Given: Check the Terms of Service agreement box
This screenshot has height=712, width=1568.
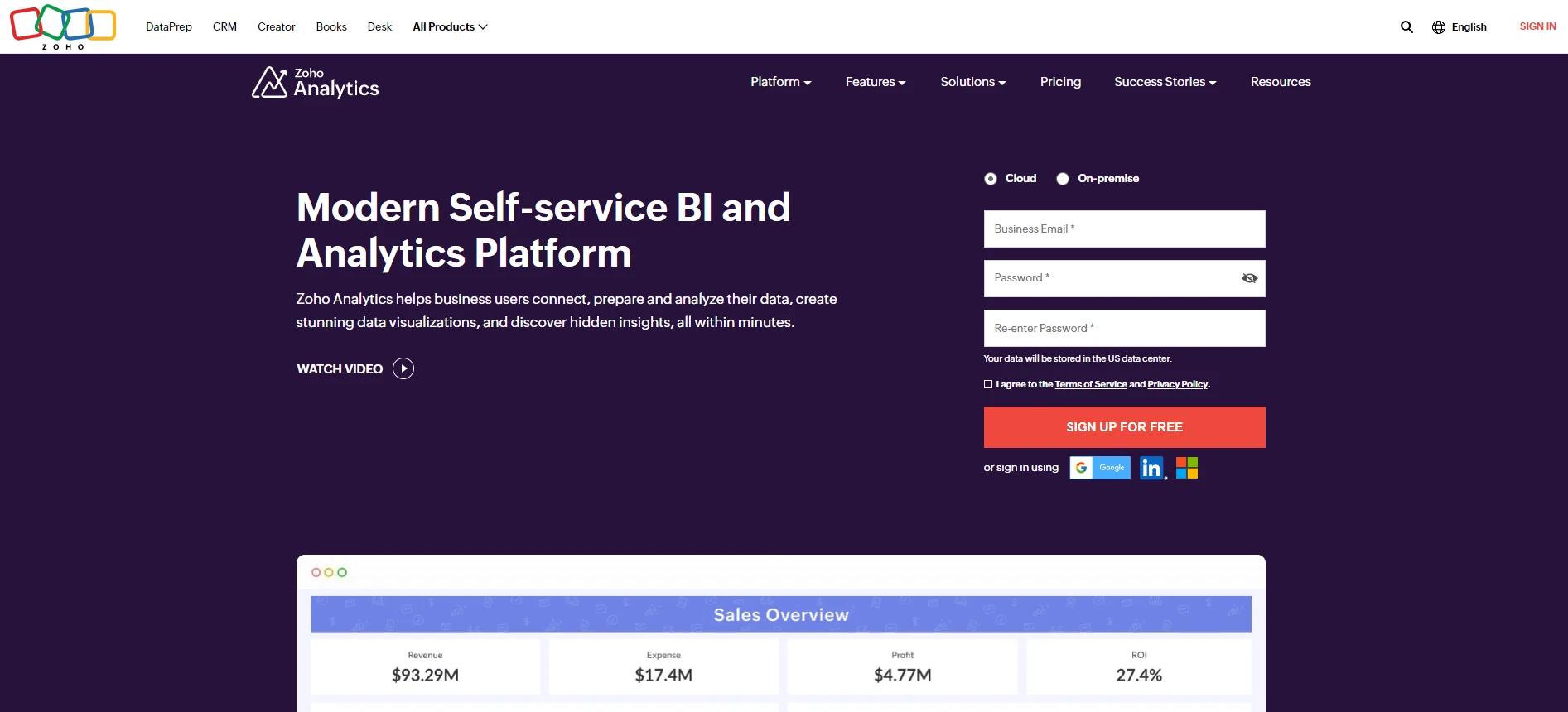Looking at the screenshot, I should point(988,384).
